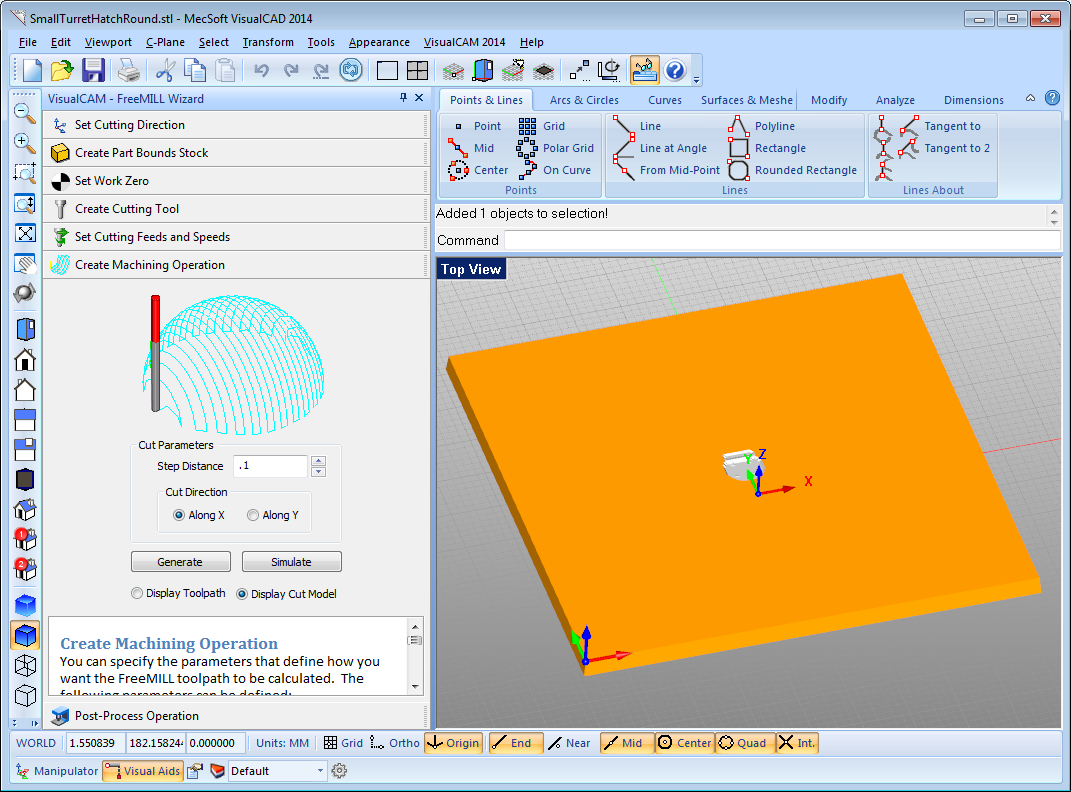Image resolution: width=1071 pixels, height=792 pixels.
Task: Click the Redo arrow icon
Action: click(x=291, y=70)
